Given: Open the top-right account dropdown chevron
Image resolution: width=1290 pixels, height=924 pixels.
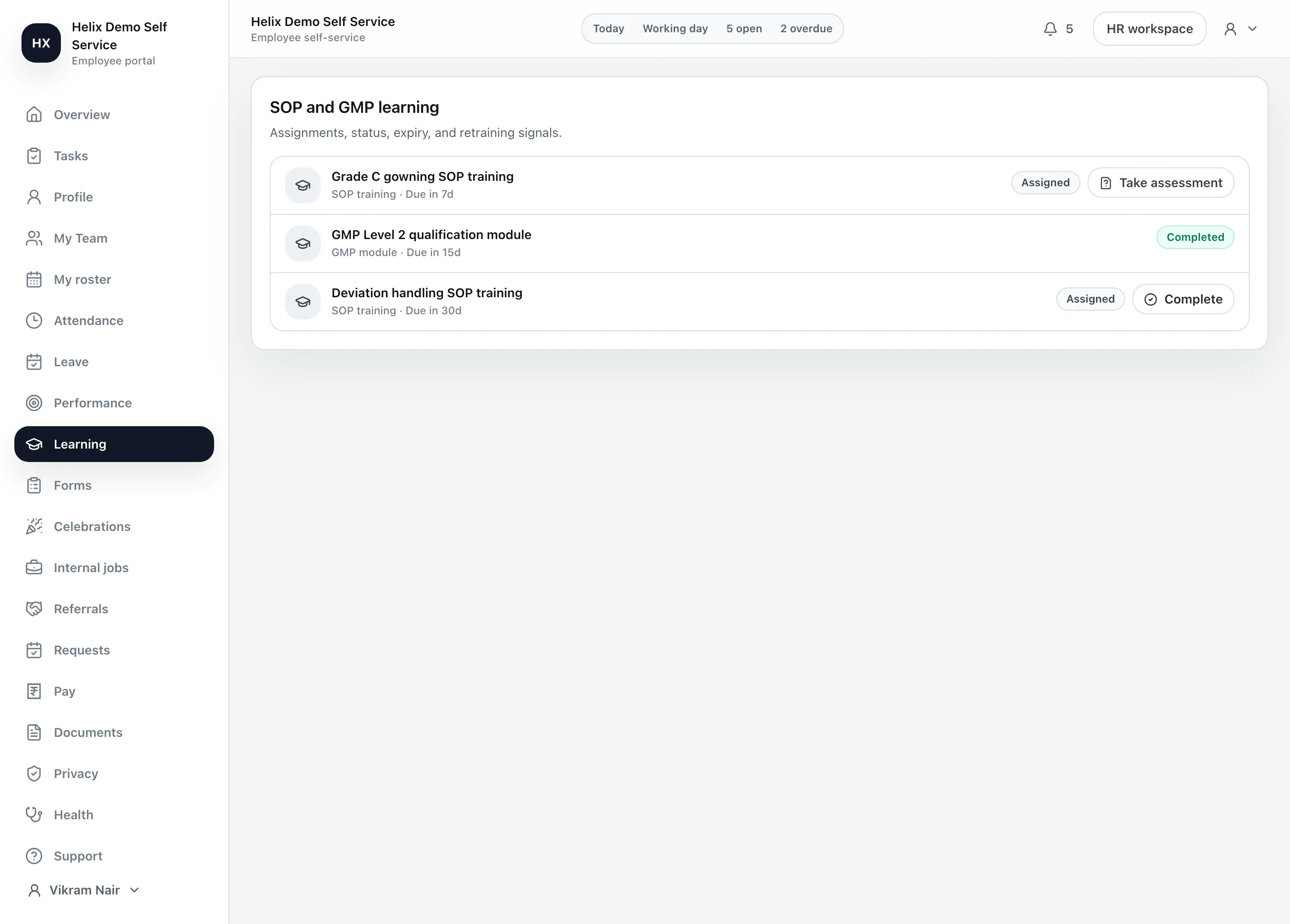Looking at the screenshot, I should click(1252, 29).
